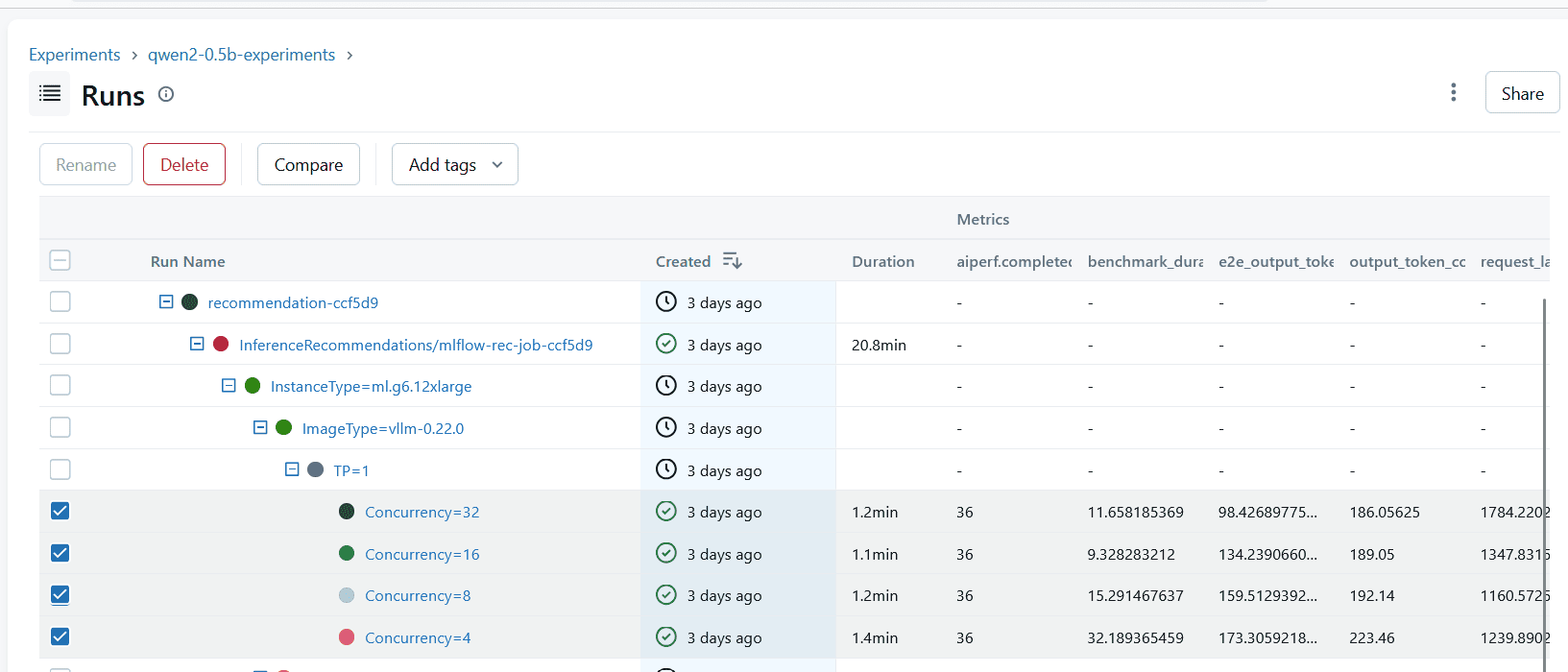Click the Share button
The image size is (1568, 672).
[1522, 93]
